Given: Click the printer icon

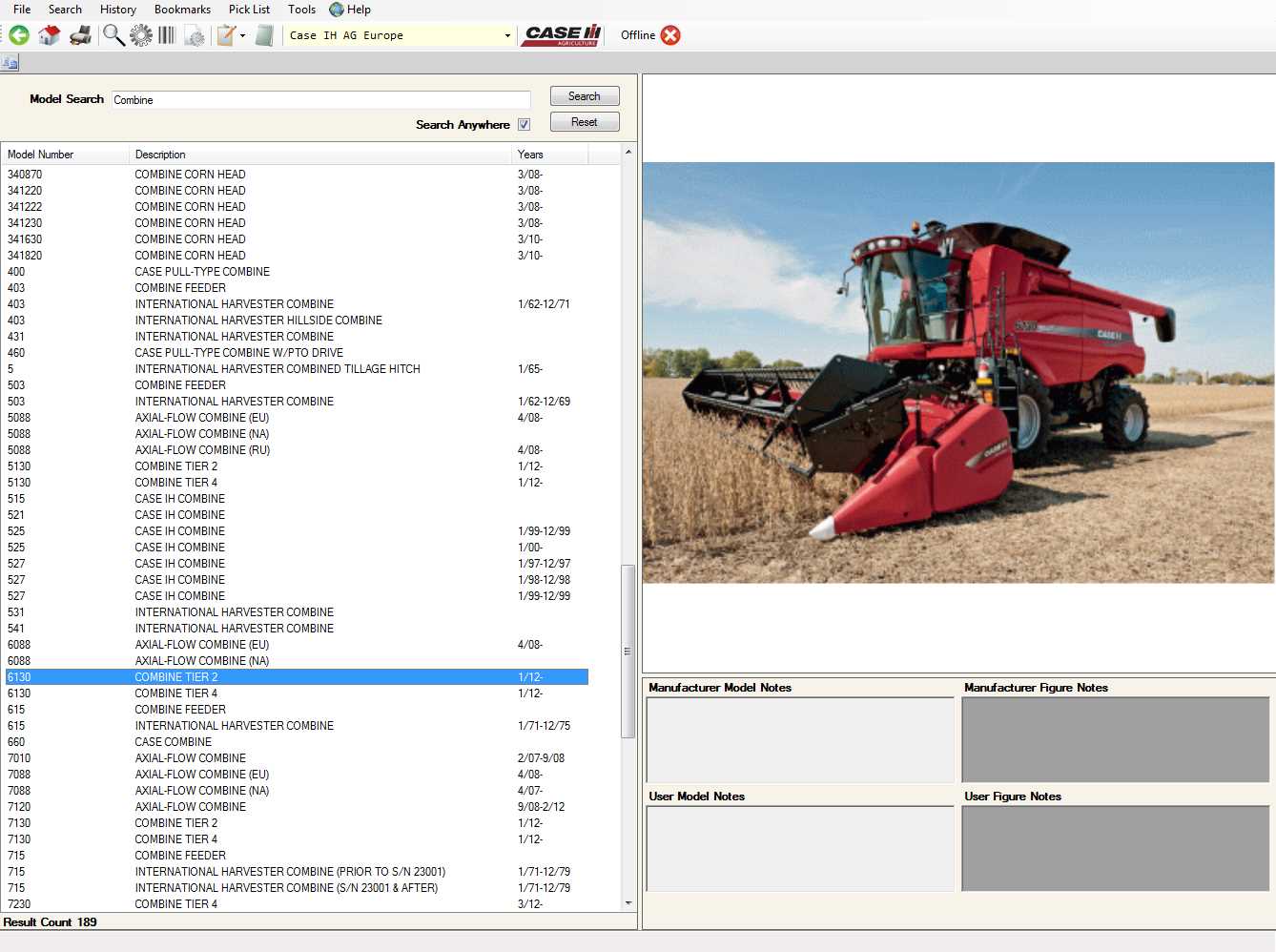Looking at the screenshot, I should (x=81, y=35).
